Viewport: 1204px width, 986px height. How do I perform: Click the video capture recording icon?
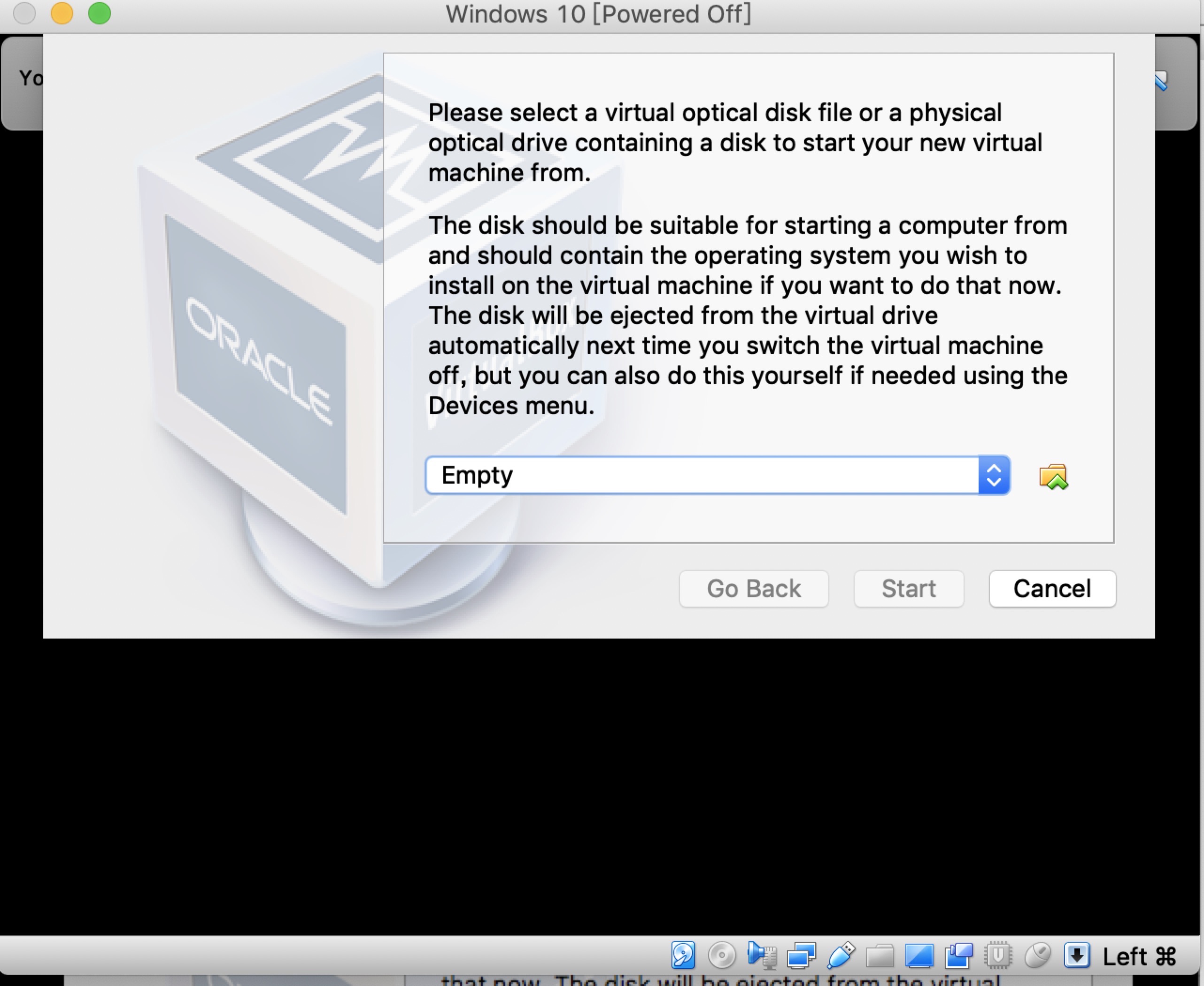click(x=959, y=955)
